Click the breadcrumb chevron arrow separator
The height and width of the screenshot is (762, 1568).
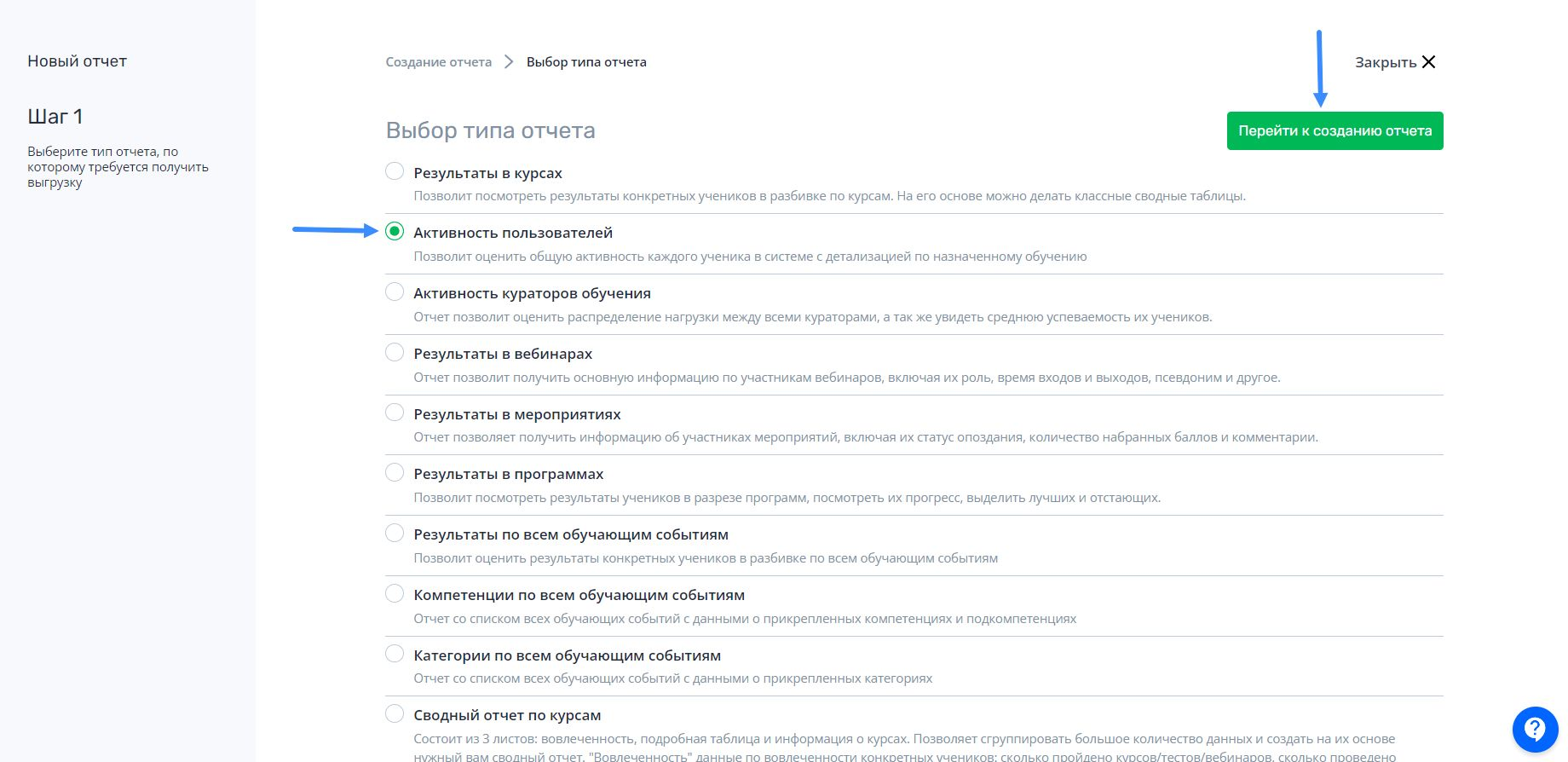[509, 61]
